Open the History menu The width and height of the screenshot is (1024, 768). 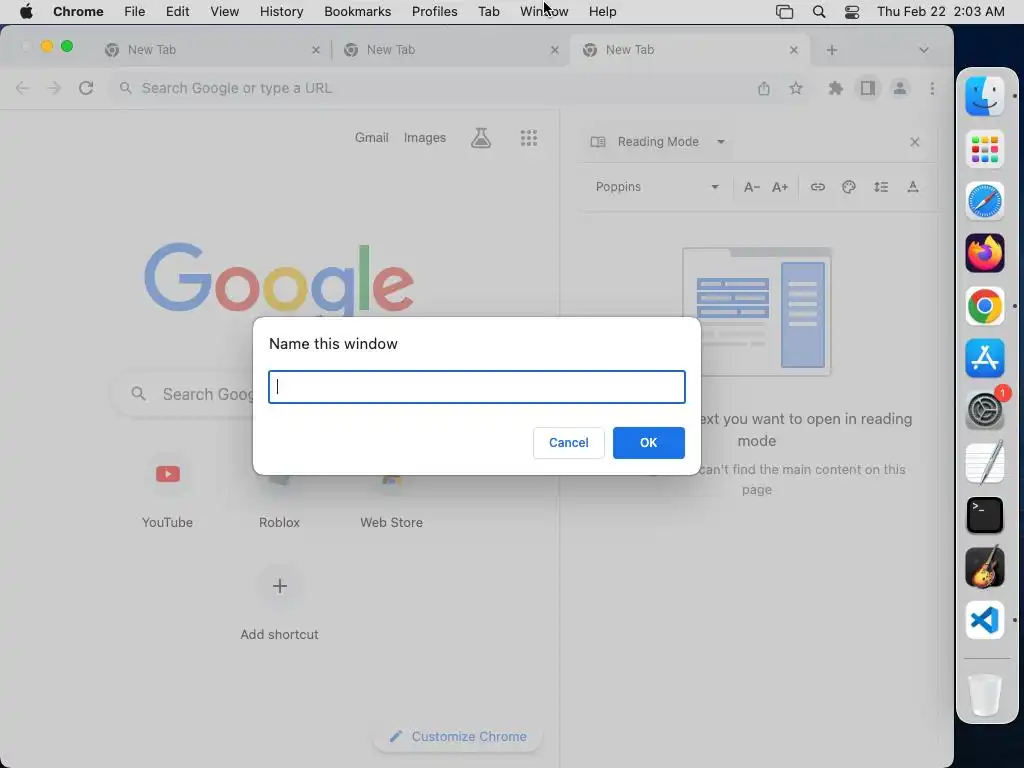[281, 12]
